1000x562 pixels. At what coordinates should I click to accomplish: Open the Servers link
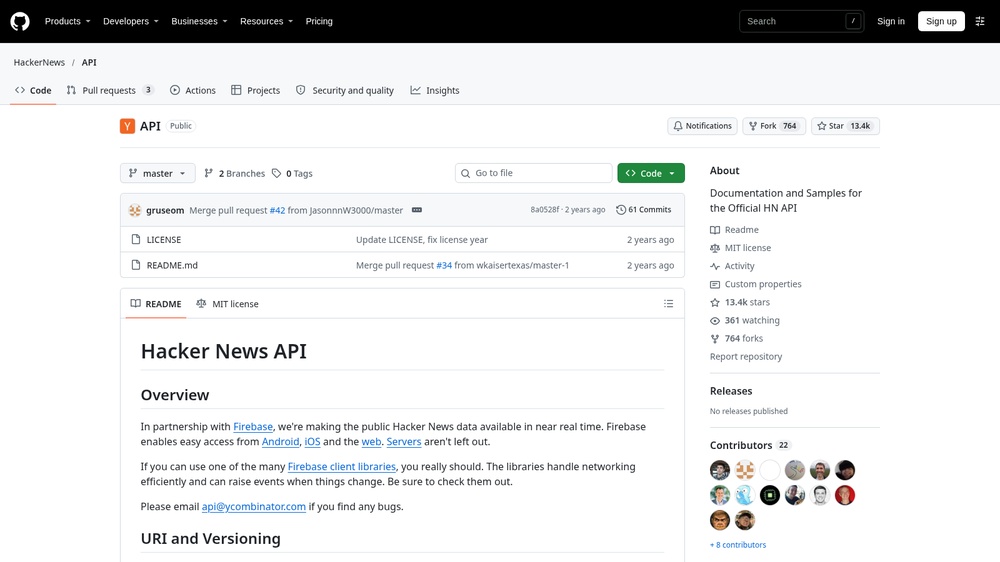[x=404, y=441]
